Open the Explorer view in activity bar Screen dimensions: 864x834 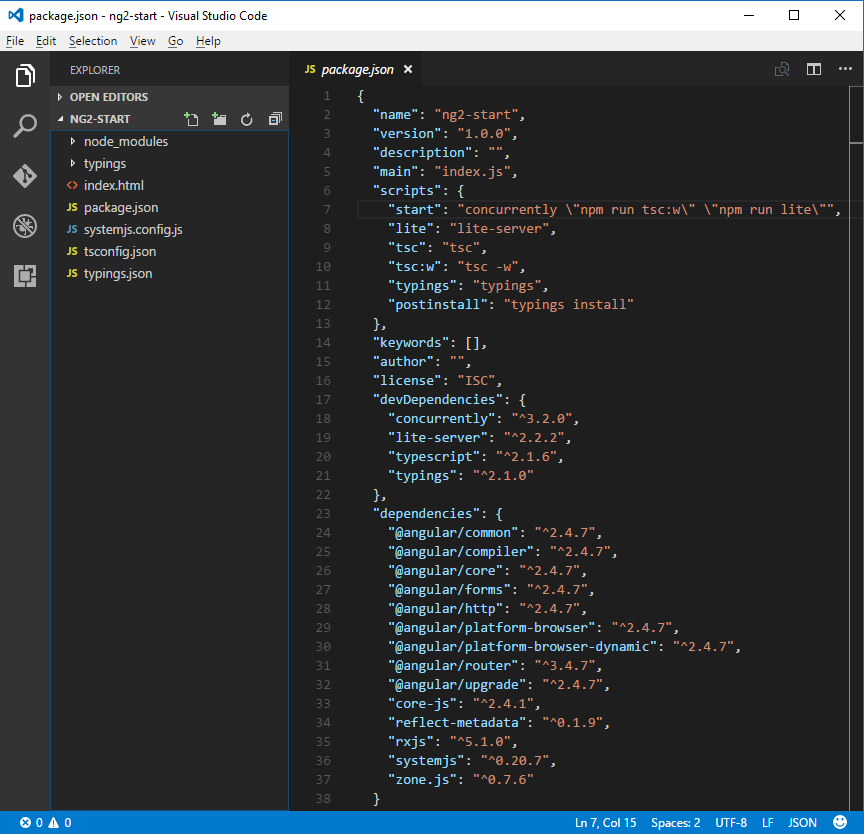click(25, 75)
